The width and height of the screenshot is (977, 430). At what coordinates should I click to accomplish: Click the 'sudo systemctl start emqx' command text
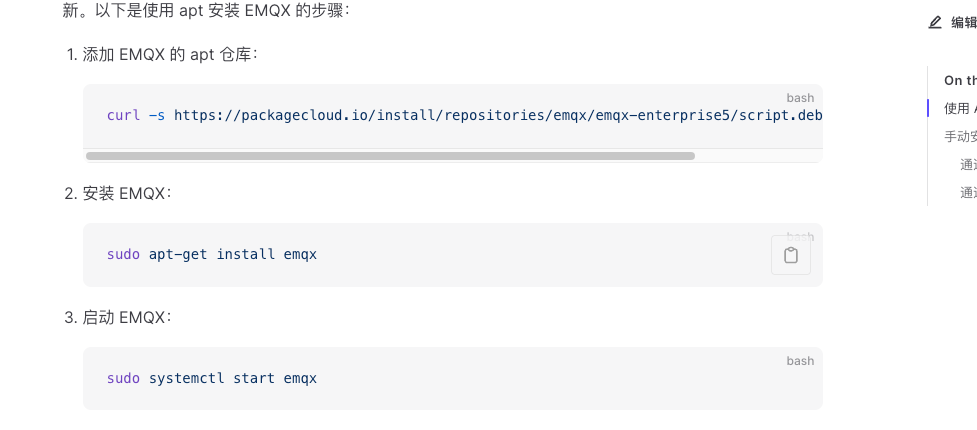point(211,378)
